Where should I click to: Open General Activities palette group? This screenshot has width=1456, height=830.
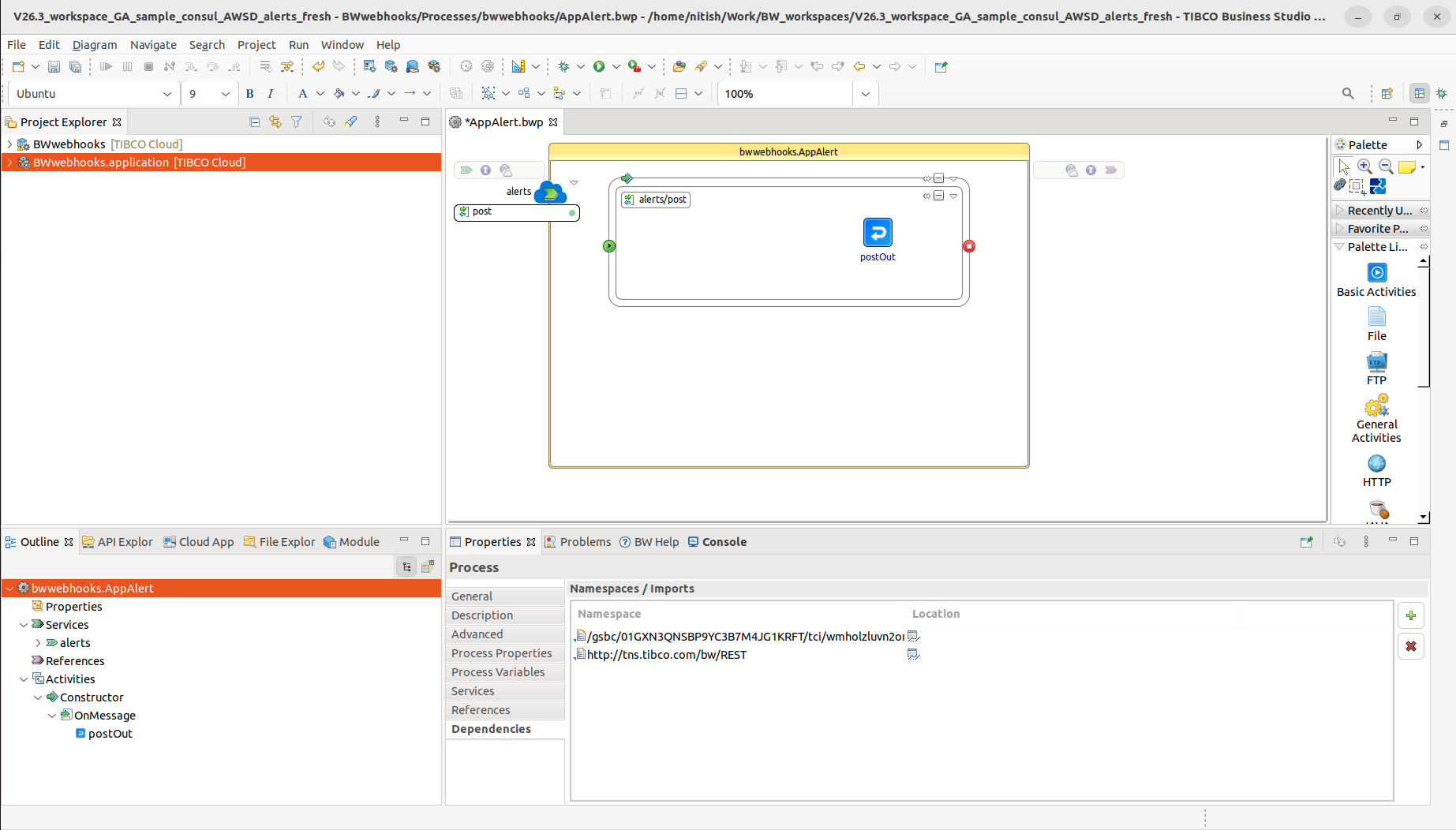(x=1376, y=420)
